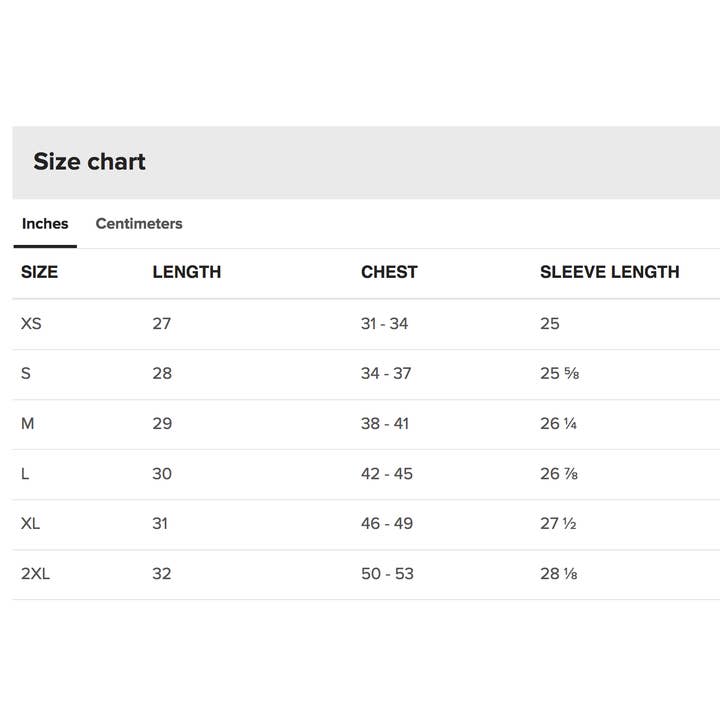Select the S size row label
720x720 pixels.
(x=26, y=374)
